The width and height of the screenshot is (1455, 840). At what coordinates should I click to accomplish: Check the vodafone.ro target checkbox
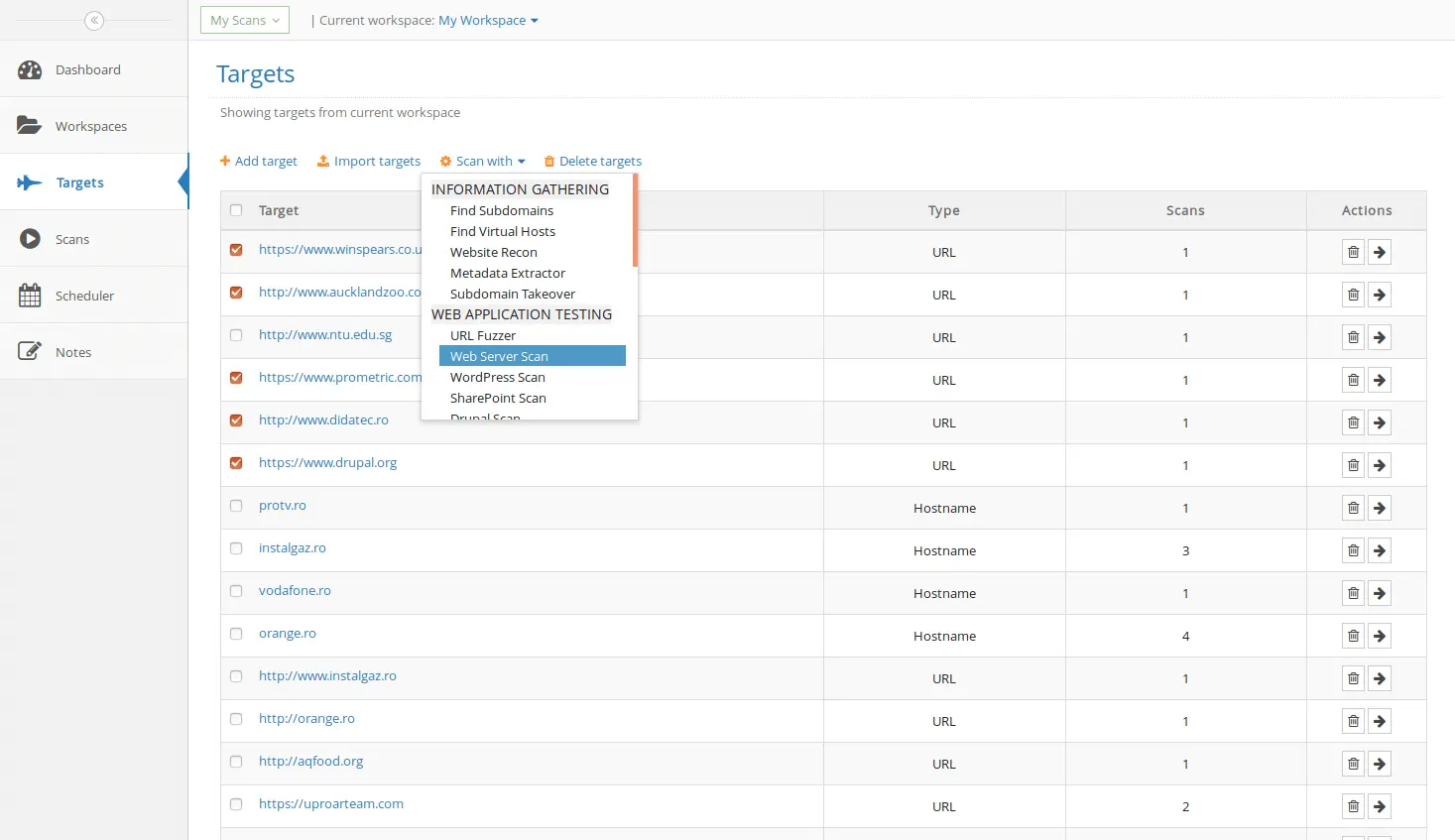click(236, 590)
